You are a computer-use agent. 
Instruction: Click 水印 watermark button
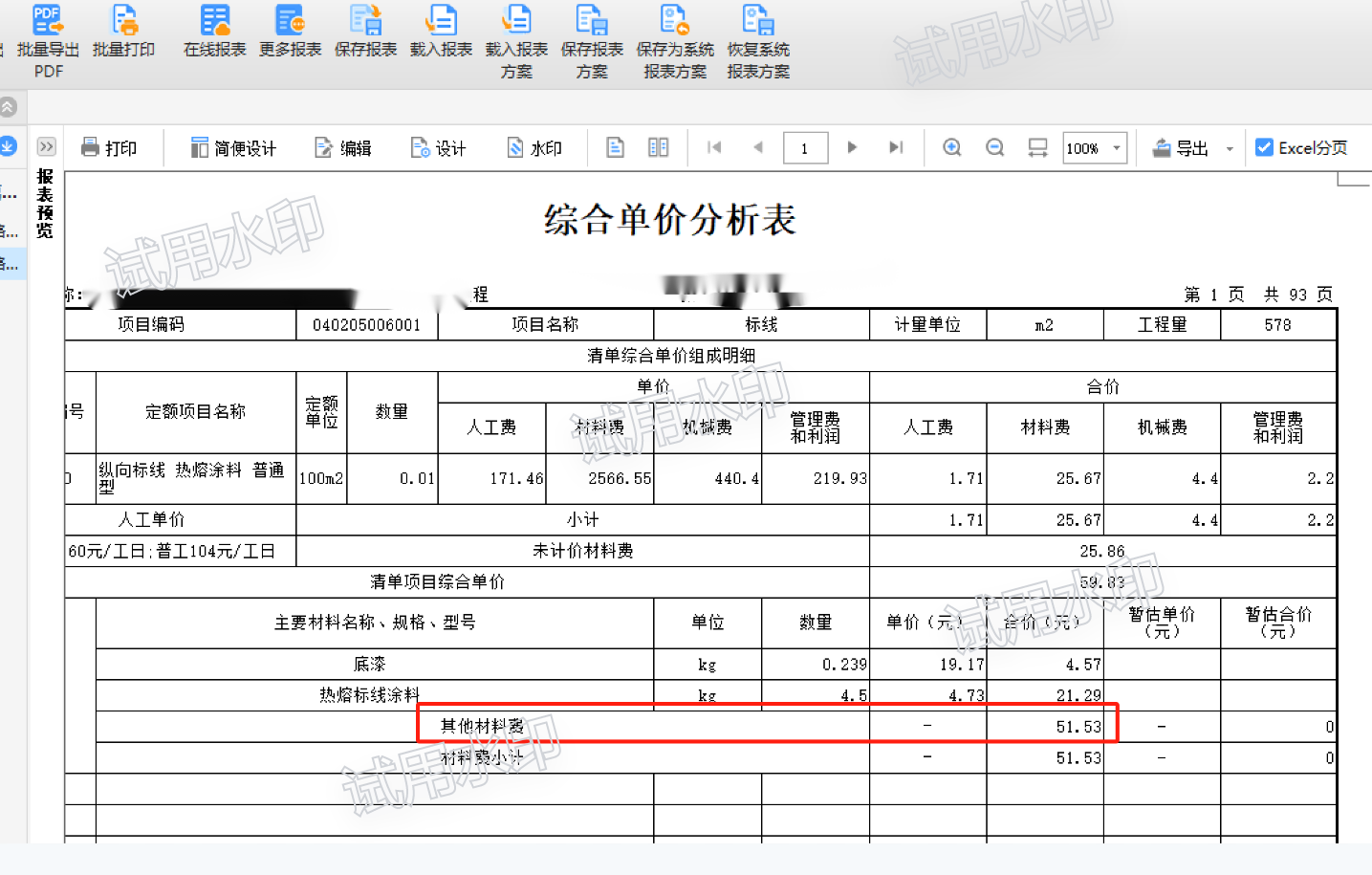click(534, 148)
